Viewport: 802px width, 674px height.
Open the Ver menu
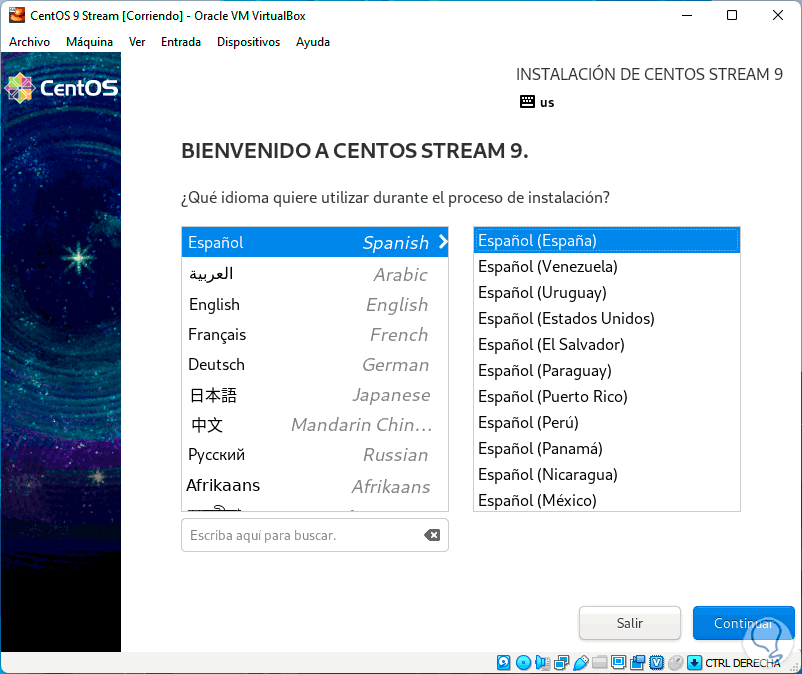tap(137, 42)
